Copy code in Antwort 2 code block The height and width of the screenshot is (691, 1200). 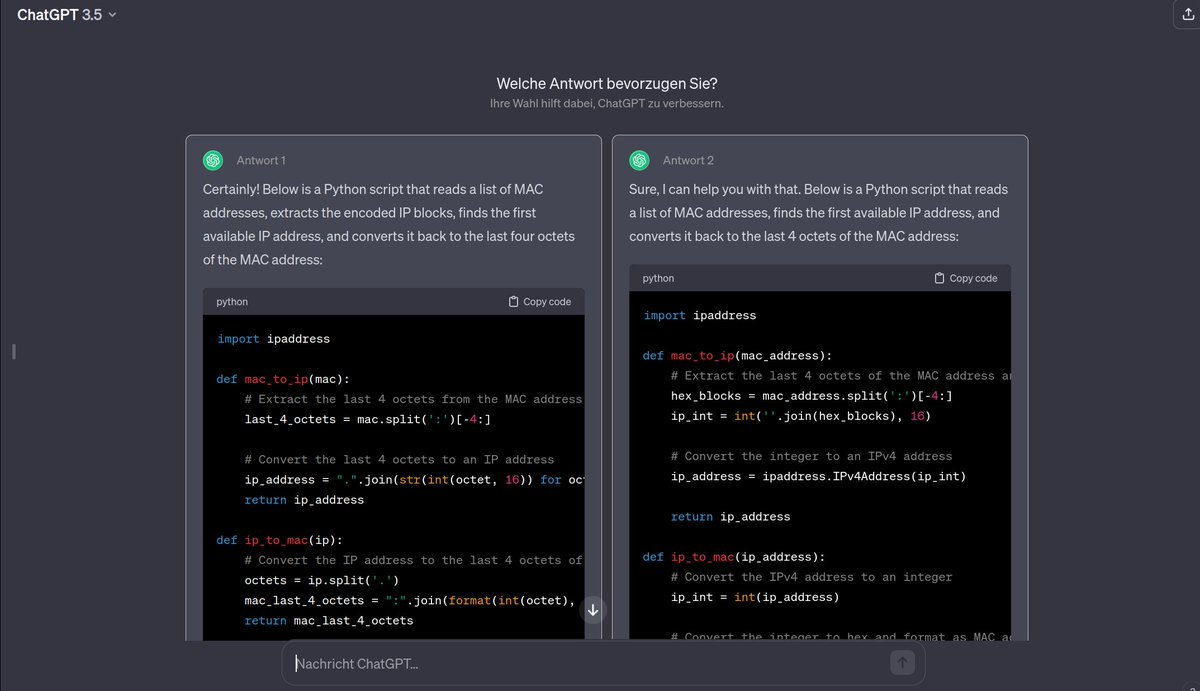[x=966, y=278]
